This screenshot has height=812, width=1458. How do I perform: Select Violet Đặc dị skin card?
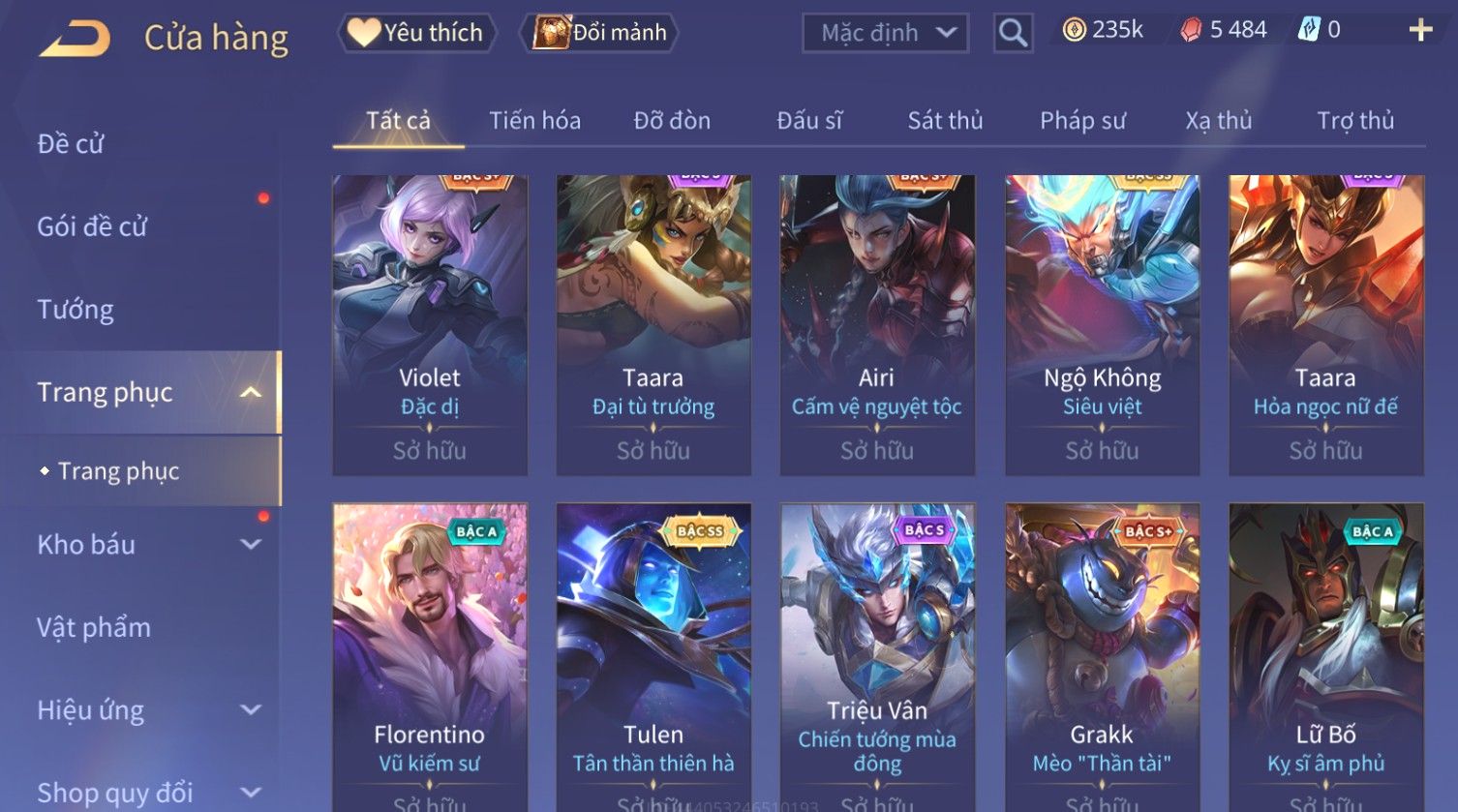[x=430, y=325]
